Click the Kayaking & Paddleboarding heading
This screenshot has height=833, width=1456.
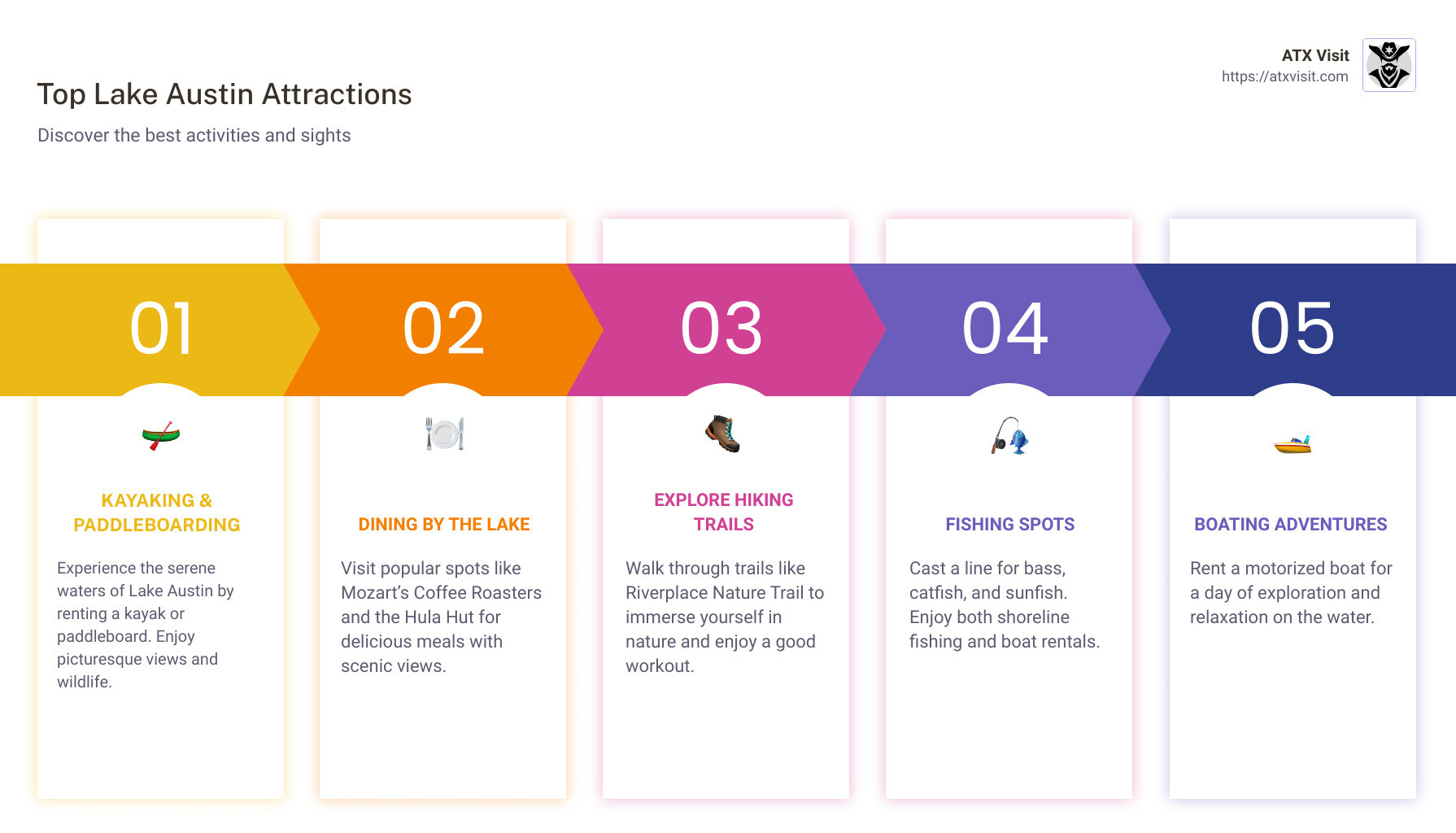click(157, 512)
